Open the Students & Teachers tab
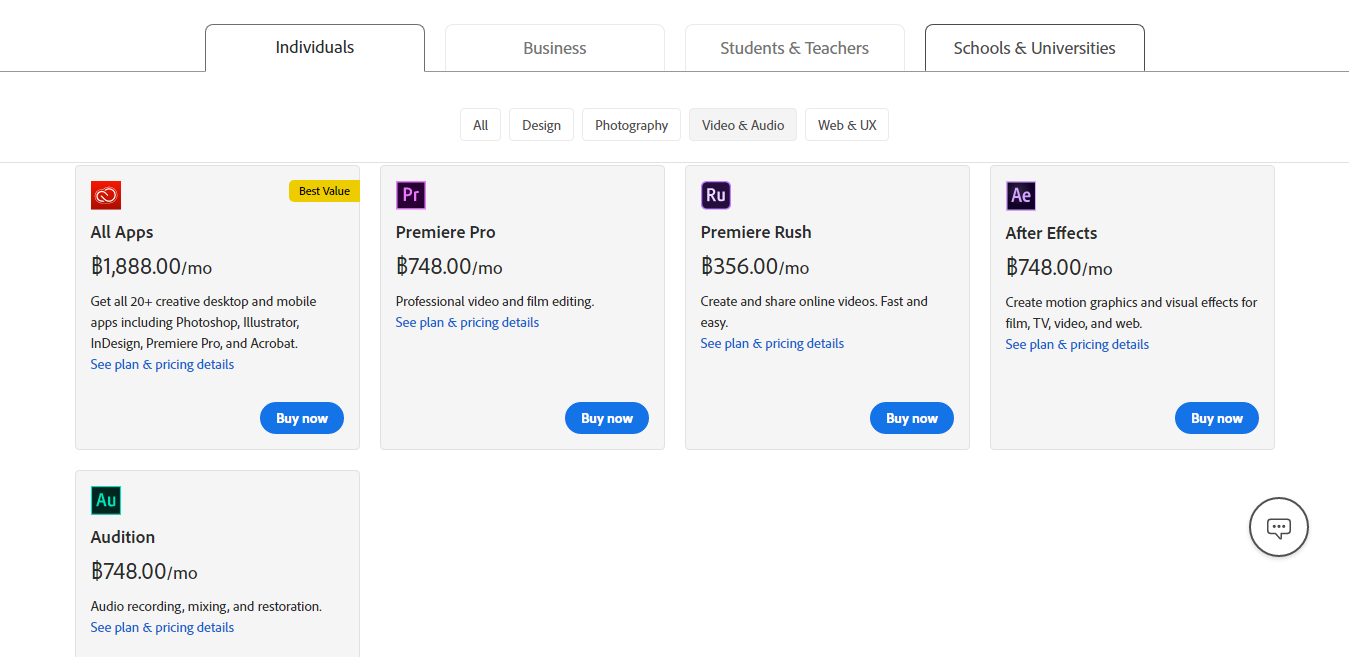This screenshot has height=657, width=1349. 795,48
